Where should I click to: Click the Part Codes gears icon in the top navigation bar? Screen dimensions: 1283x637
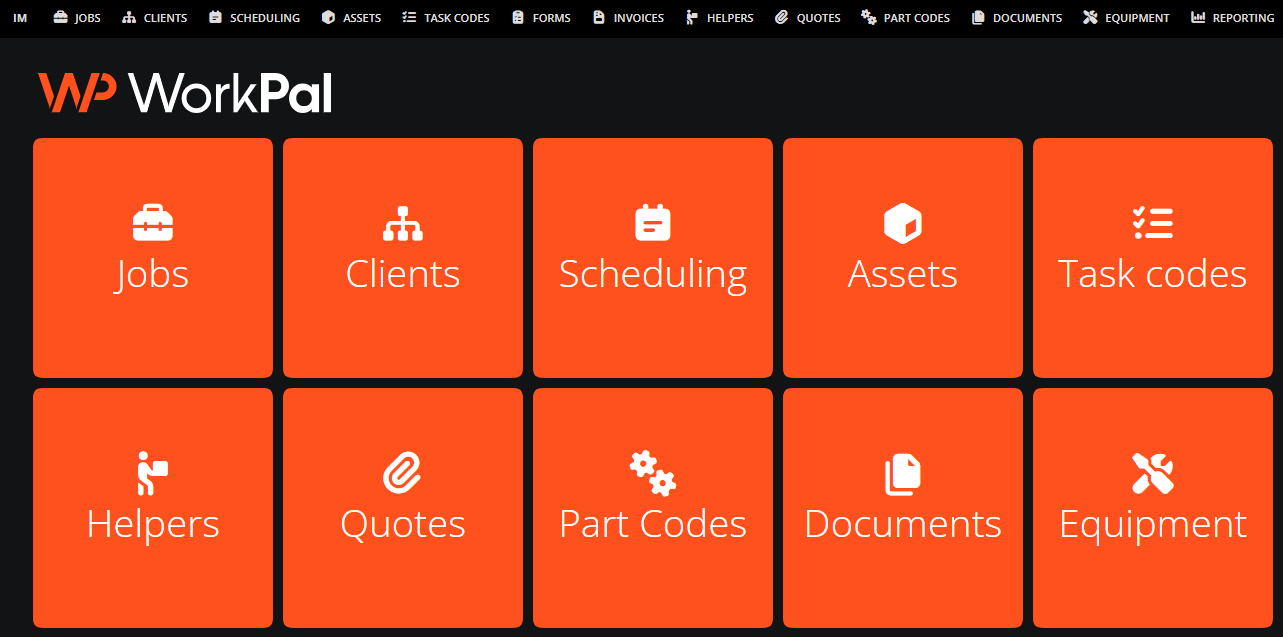click(x=869, y=17)
